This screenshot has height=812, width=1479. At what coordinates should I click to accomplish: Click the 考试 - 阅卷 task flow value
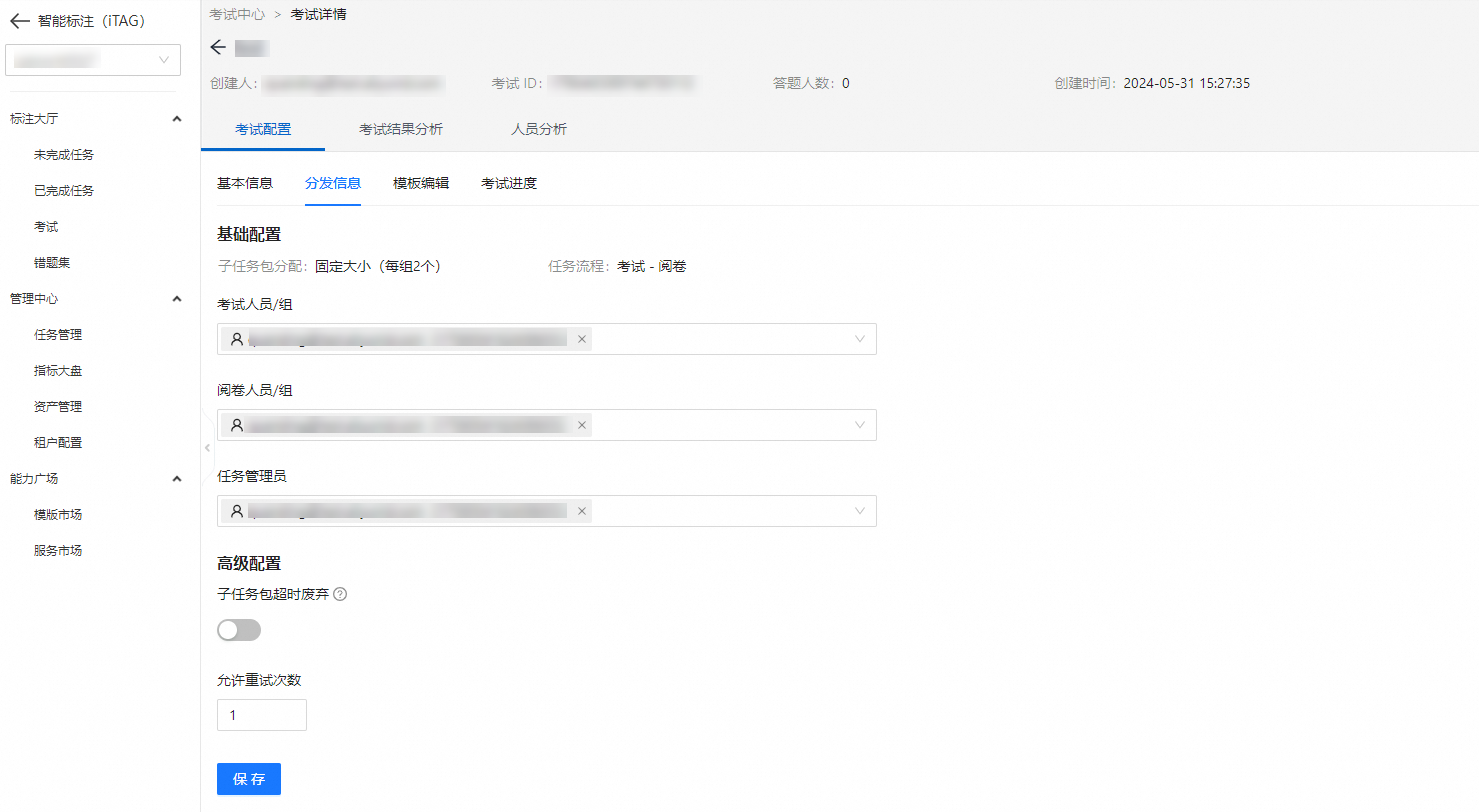(x=651, y=267)
